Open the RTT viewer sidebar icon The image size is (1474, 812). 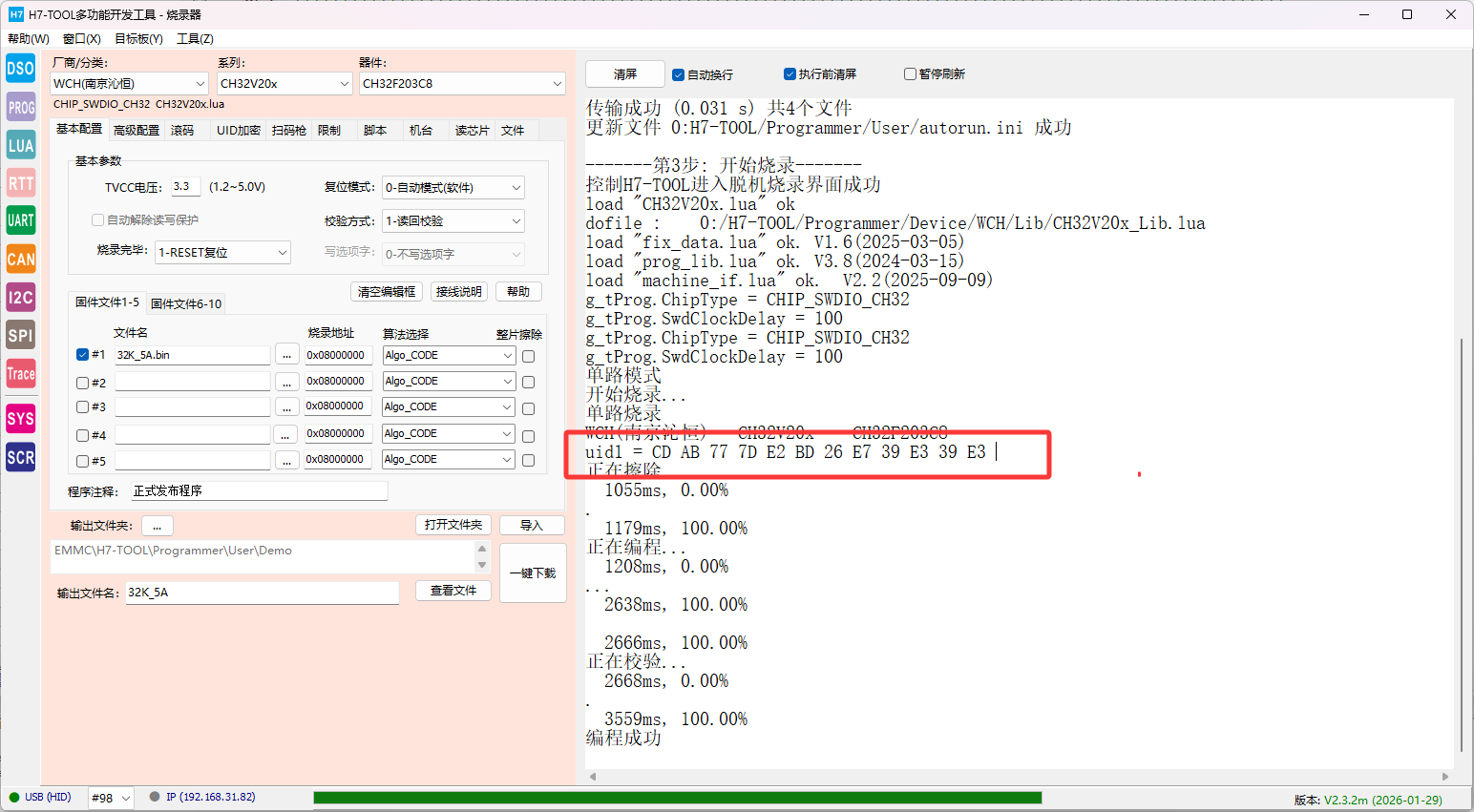click(20, 183)
